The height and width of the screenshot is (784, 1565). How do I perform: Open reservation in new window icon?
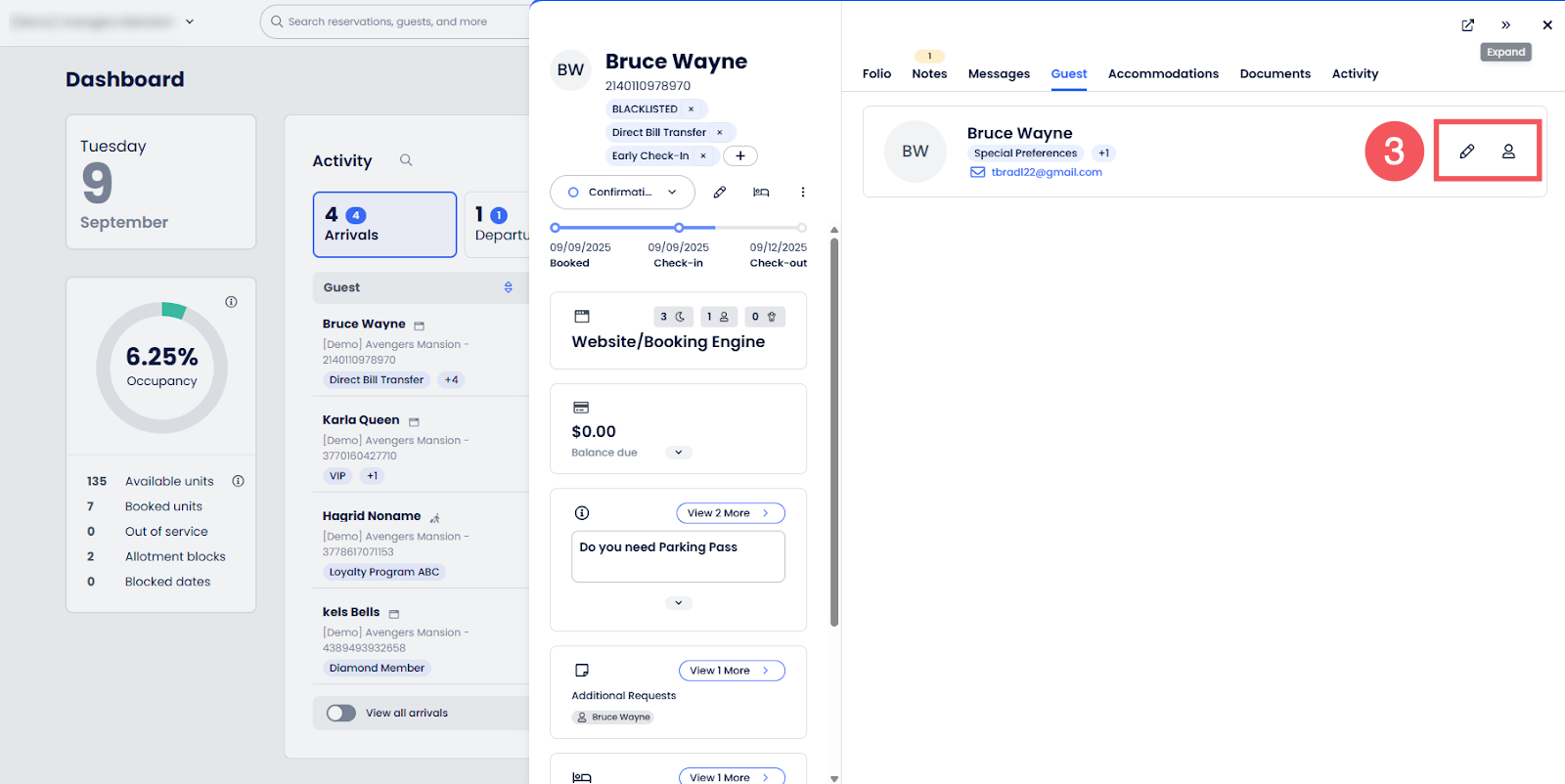1467,25
